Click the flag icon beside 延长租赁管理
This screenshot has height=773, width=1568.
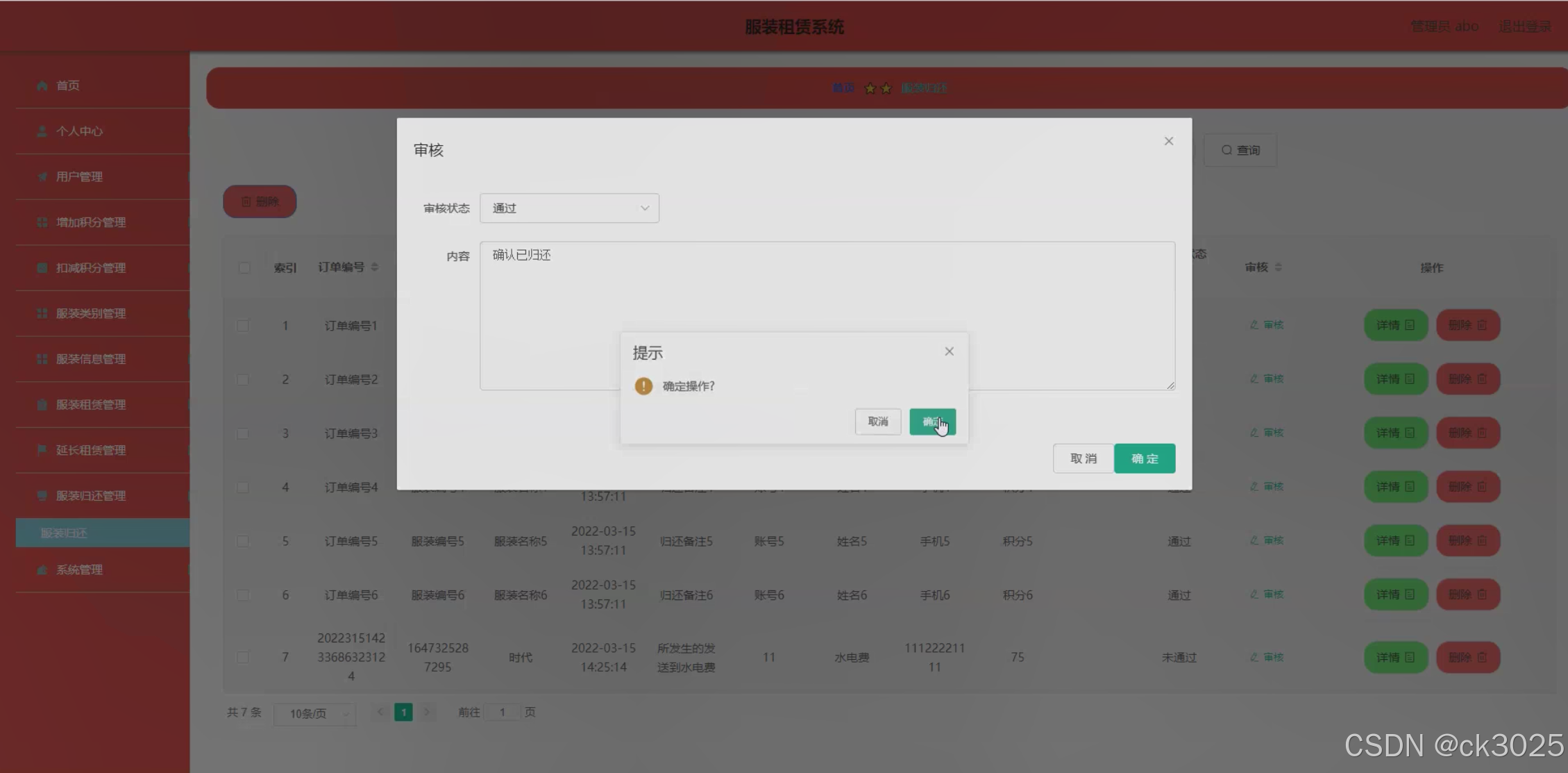42,450
